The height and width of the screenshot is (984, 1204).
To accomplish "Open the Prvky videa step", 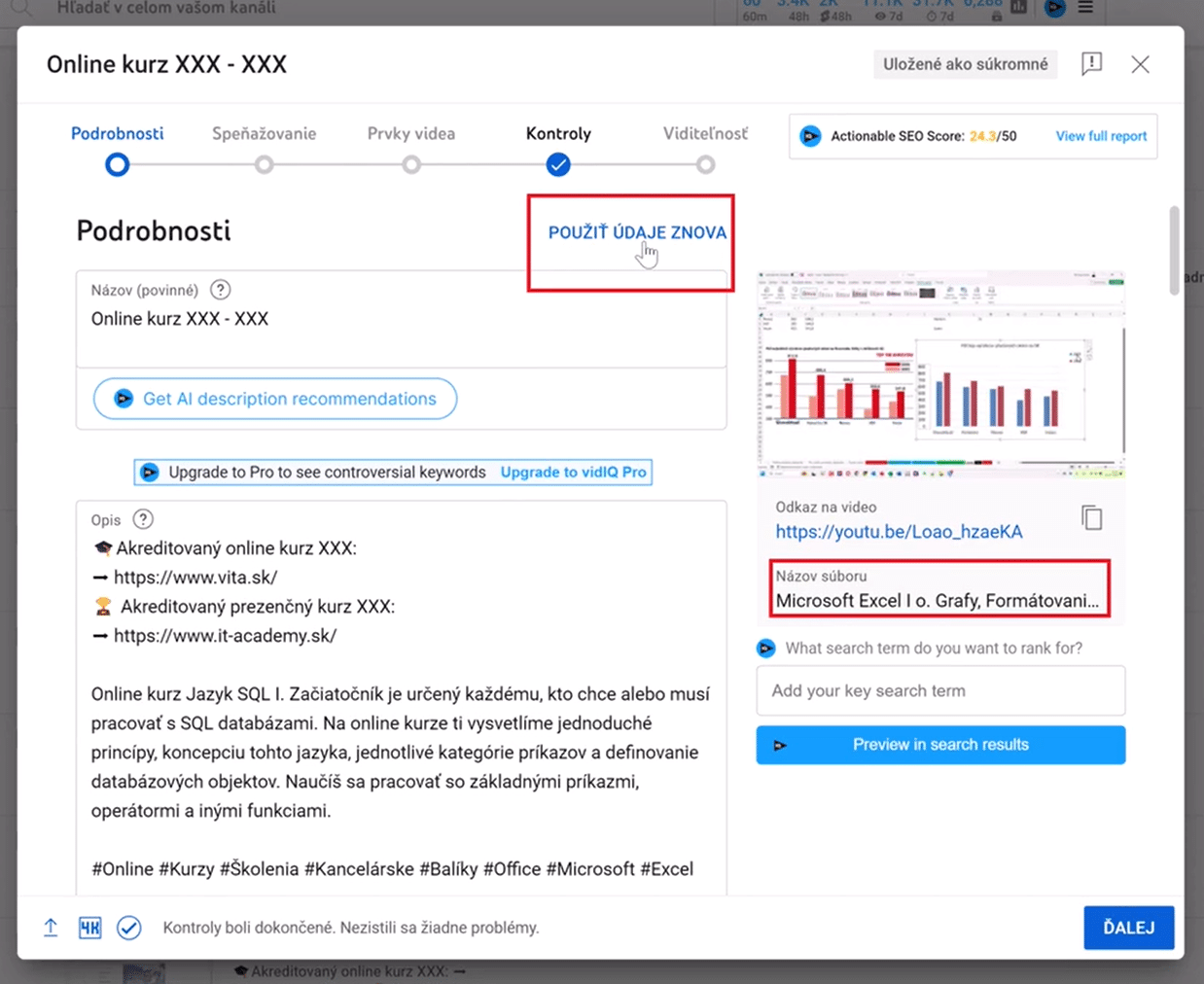I will [x=411, y=163].
